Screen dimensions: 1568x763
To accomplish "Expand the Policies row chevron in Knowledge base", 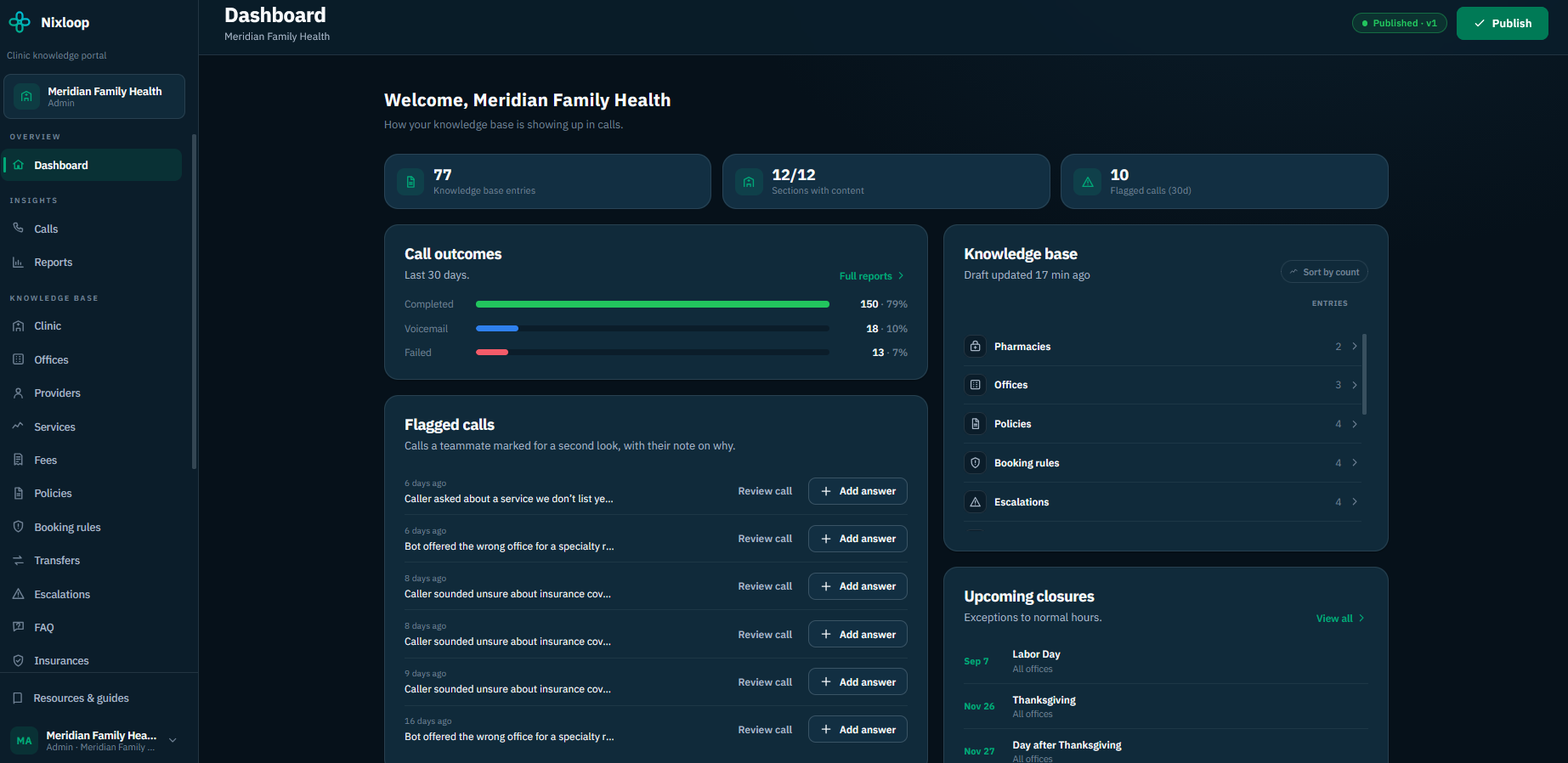I will (1355, 424).
